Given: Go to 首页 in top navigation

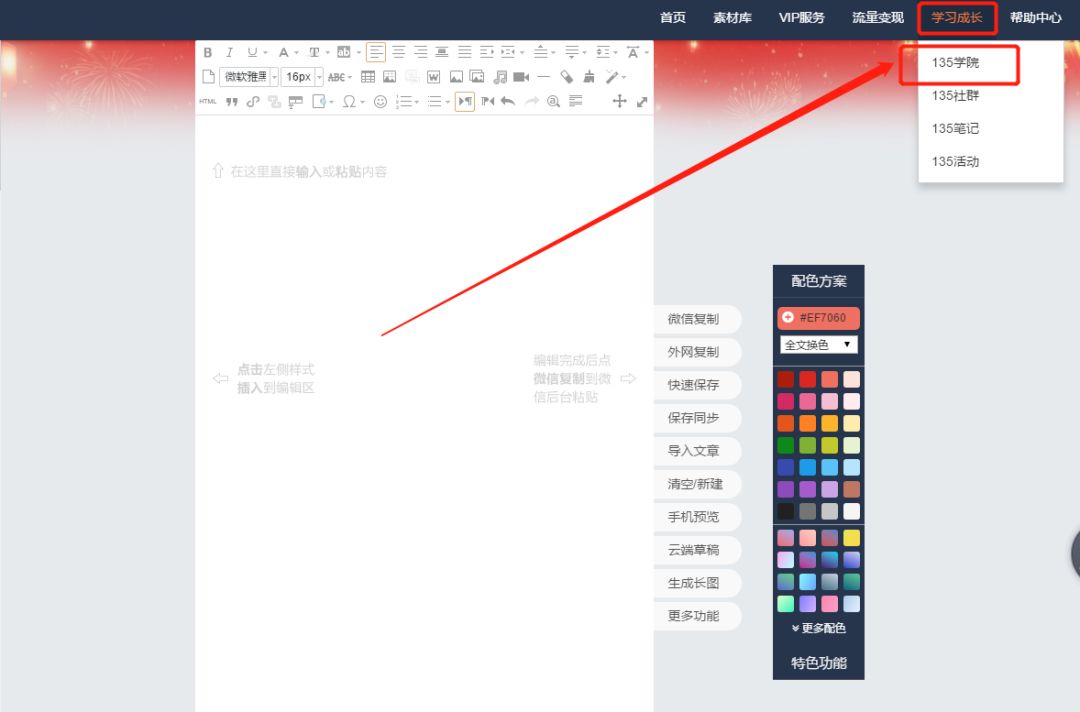Looking at the screenshot, I should coord(672,18).
